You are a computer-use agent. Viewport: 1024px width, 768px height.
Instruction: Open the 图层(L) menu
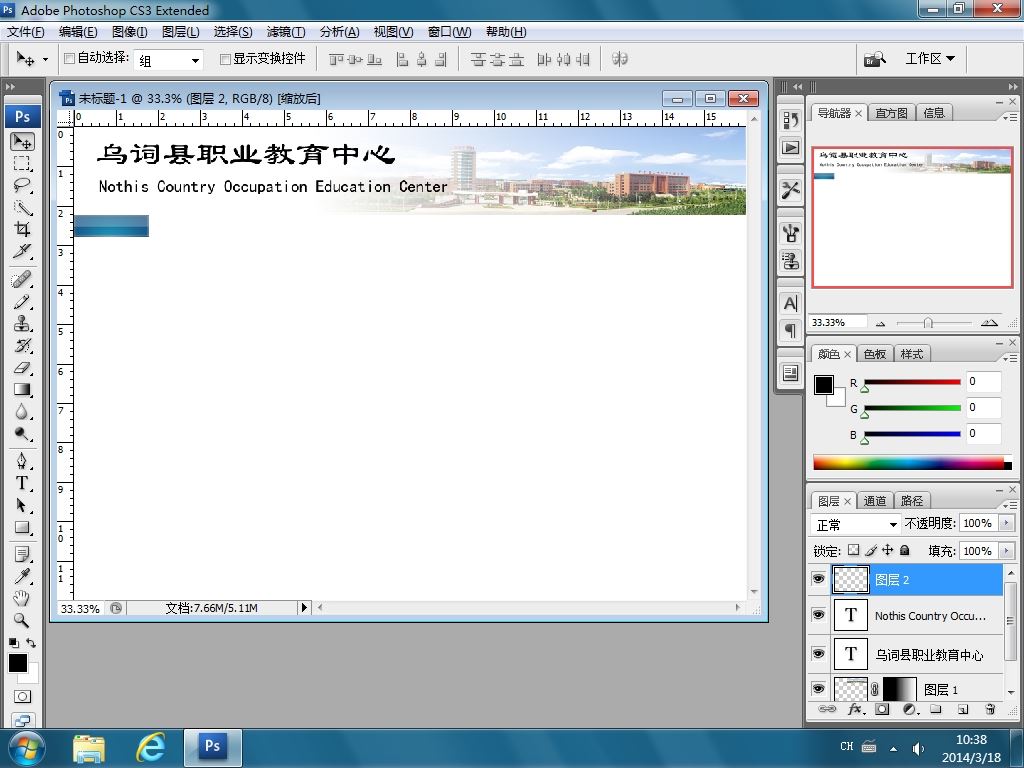[x=180, y=32]
